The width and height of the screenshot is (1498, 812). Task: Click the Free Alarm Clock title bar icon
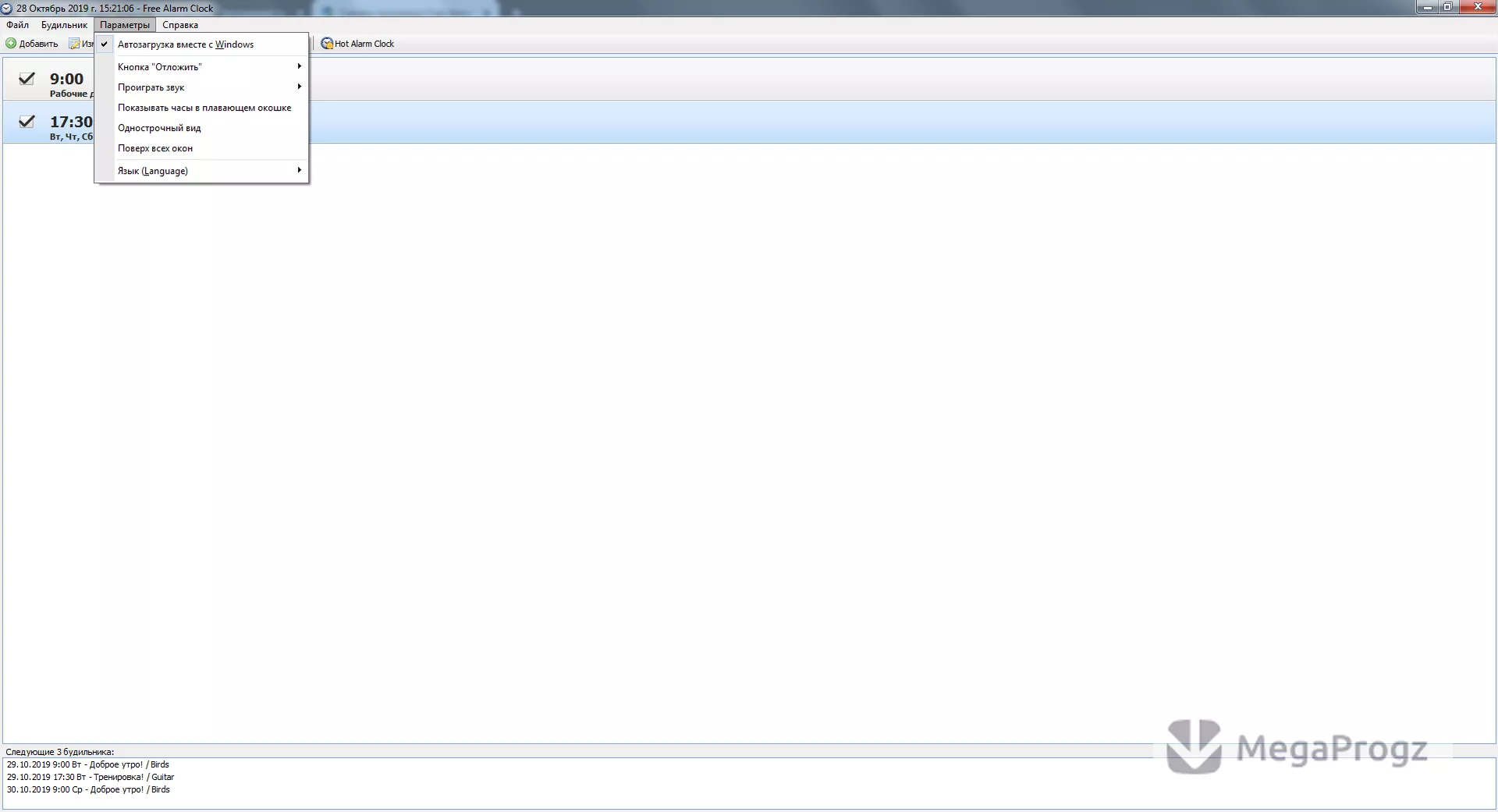(6, 9)
